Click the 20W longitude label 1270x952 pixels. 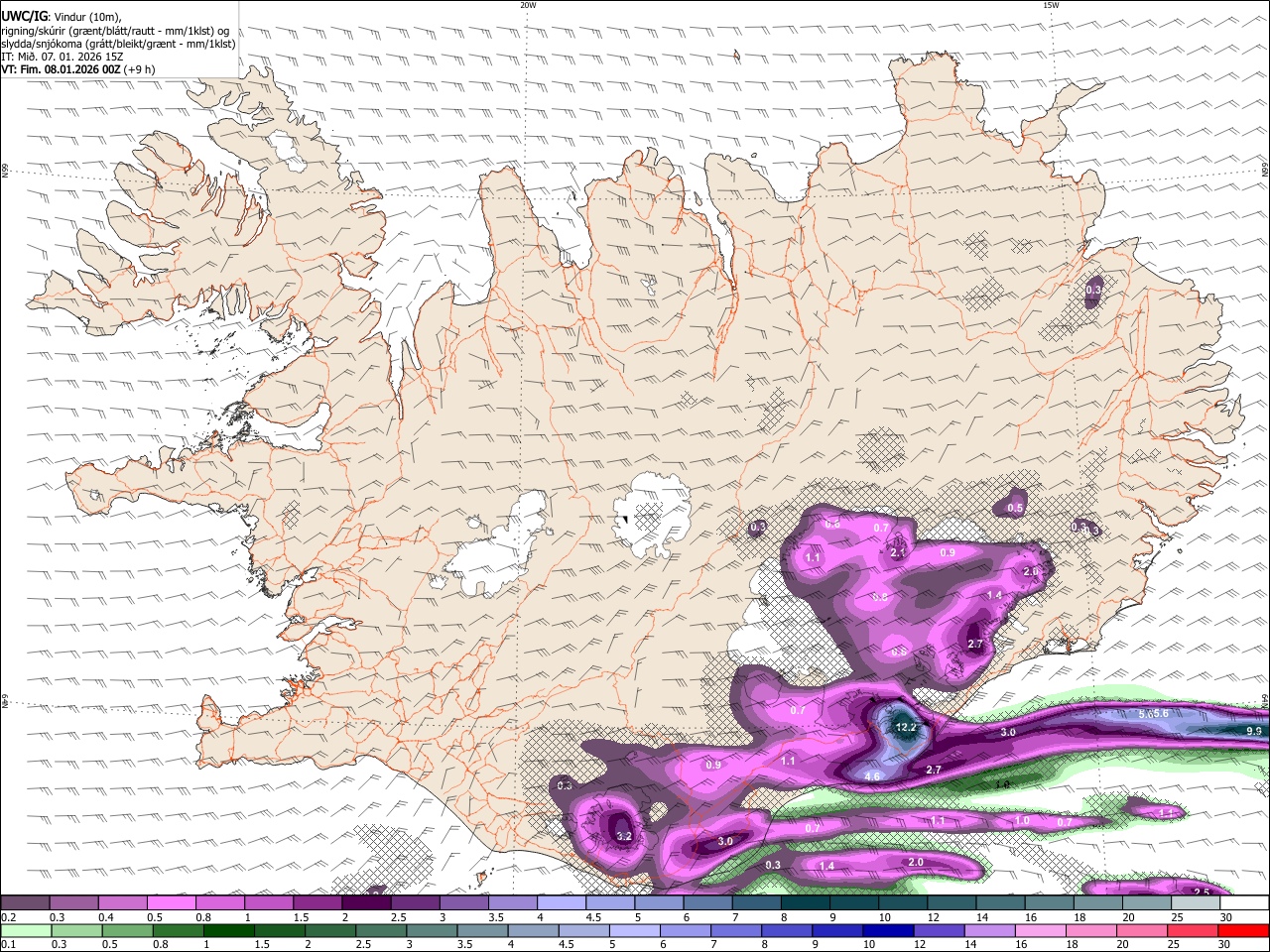pos(528,5)
